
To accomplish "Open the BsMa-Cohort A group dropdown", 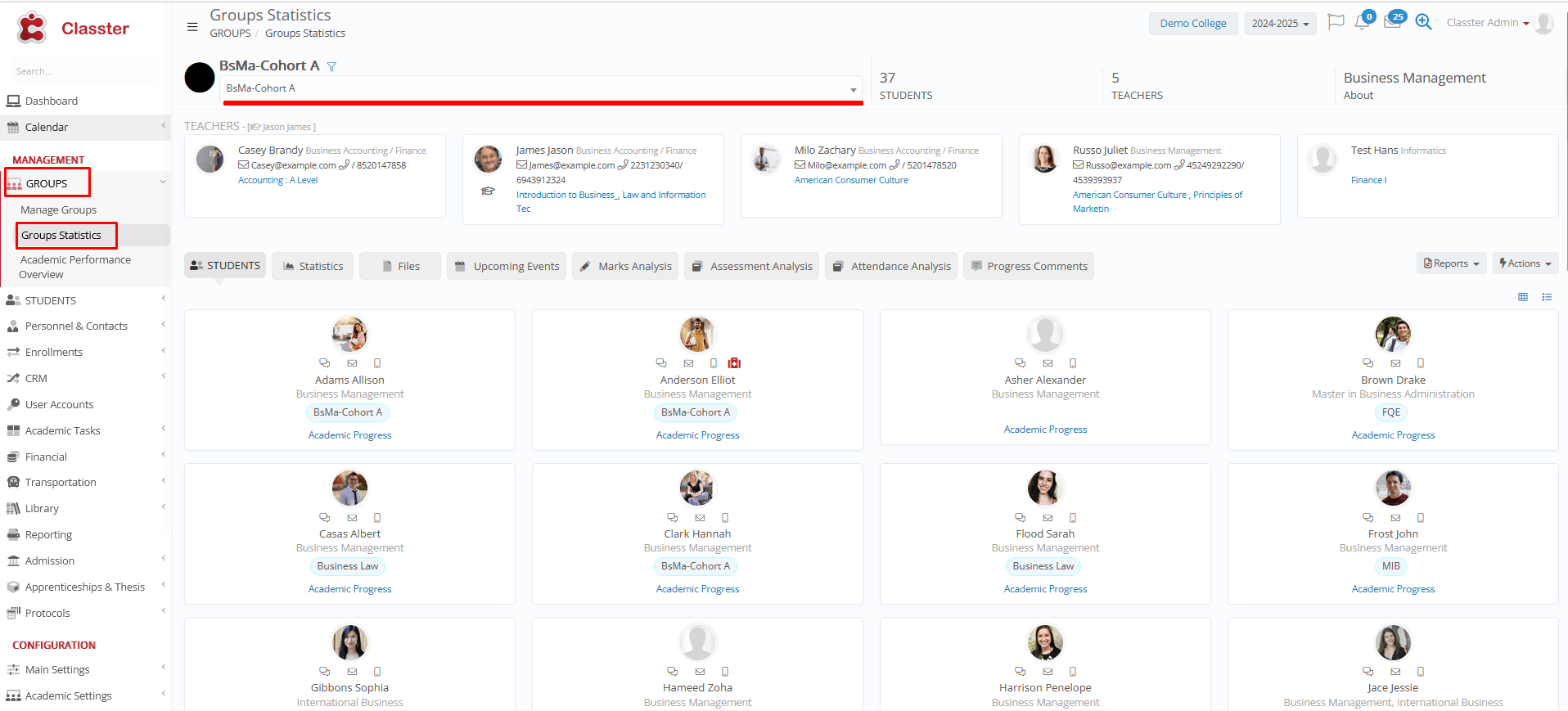I will (541, 88).
